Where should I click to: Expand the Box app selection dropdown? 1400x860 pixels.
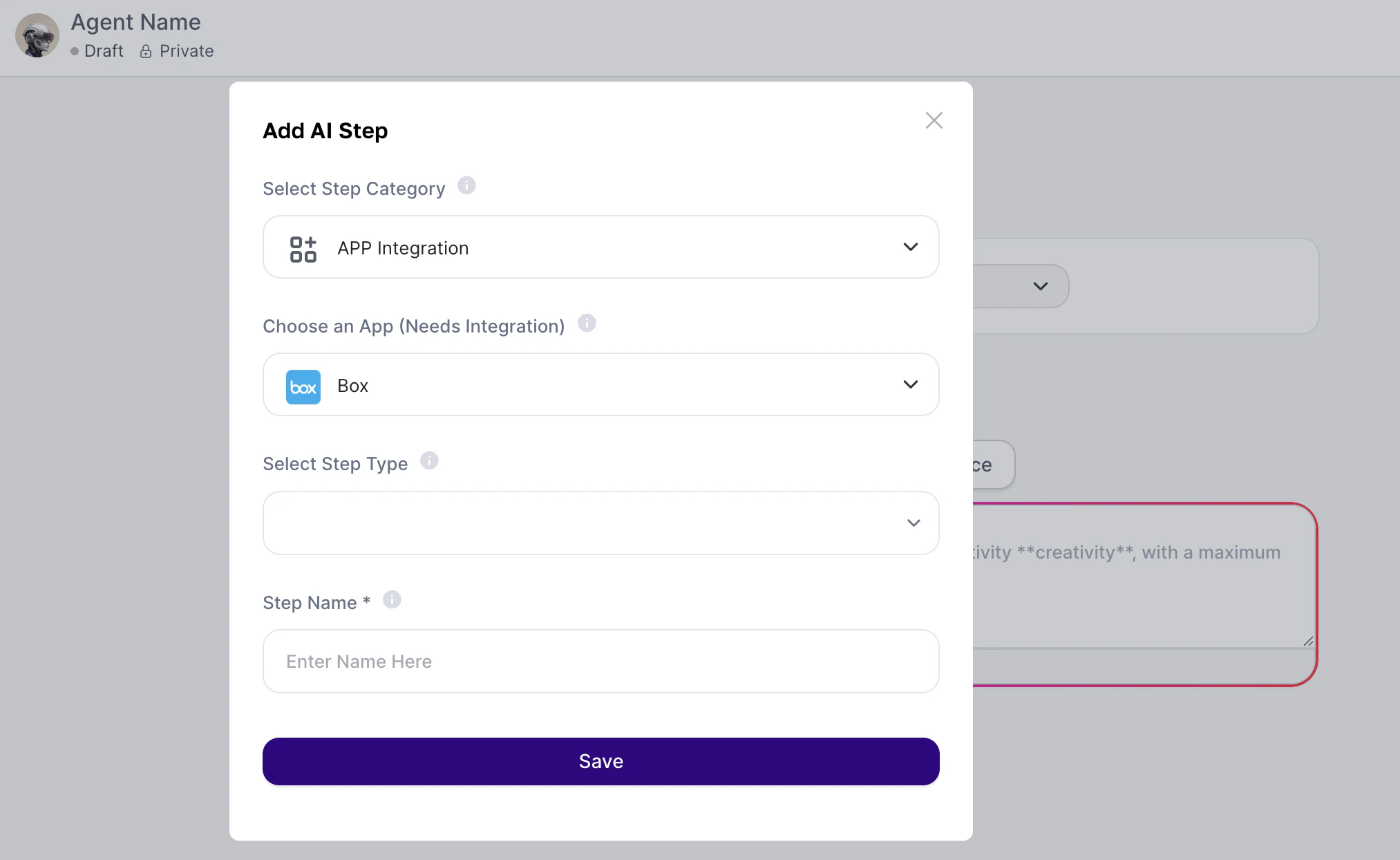(x=600, y=385)
